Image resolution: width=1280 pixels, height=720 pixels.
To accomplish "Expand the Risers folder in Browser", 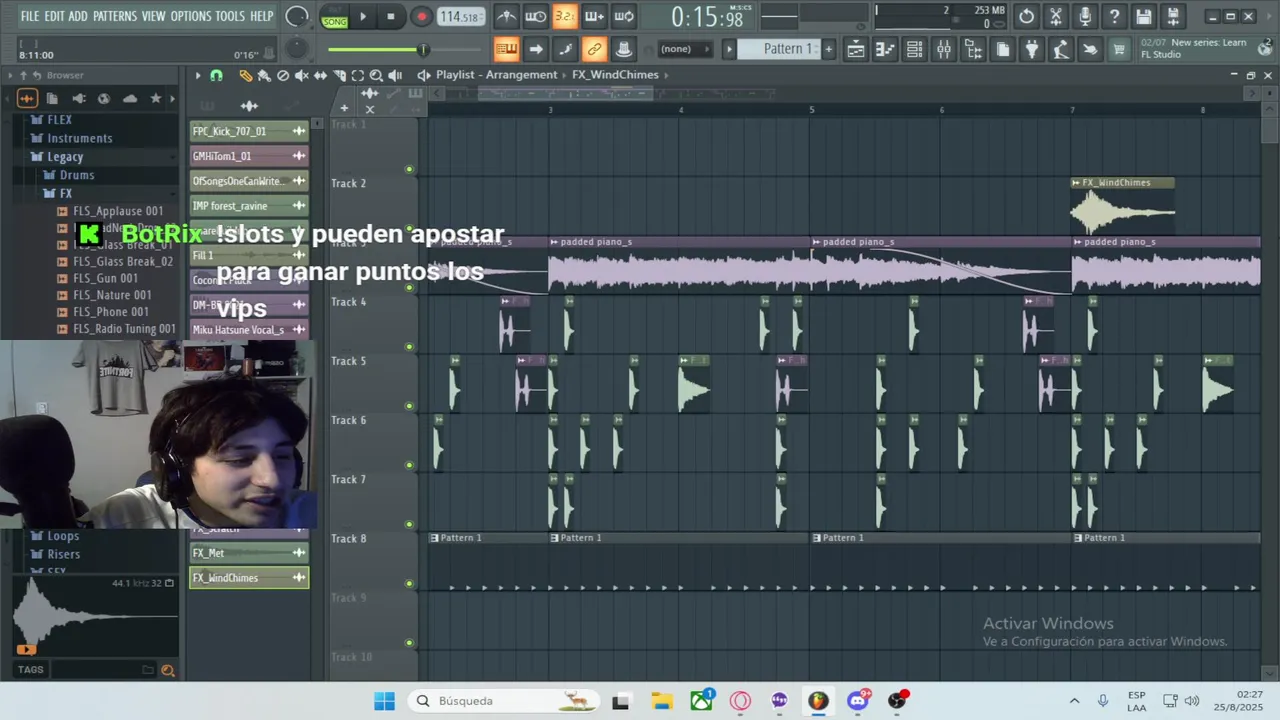I will tap(63, 554).
